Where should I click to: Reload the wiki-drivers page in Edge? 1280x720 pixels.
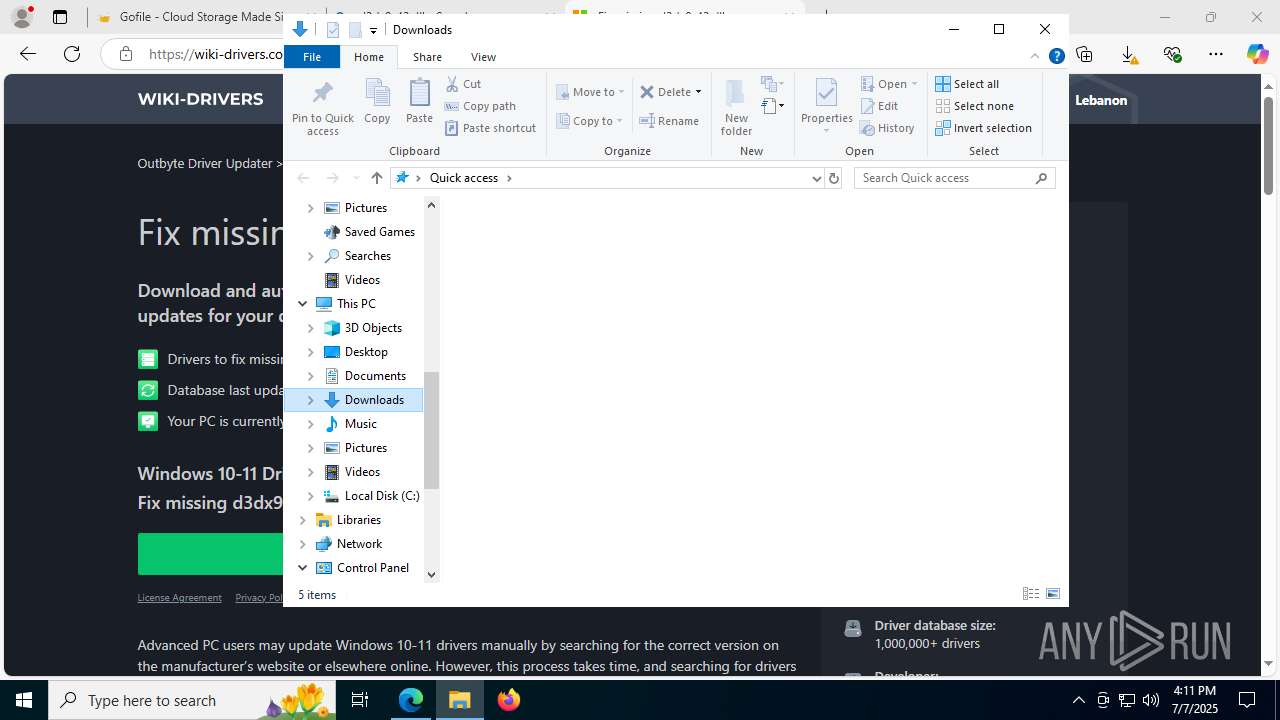click(72, 54)
